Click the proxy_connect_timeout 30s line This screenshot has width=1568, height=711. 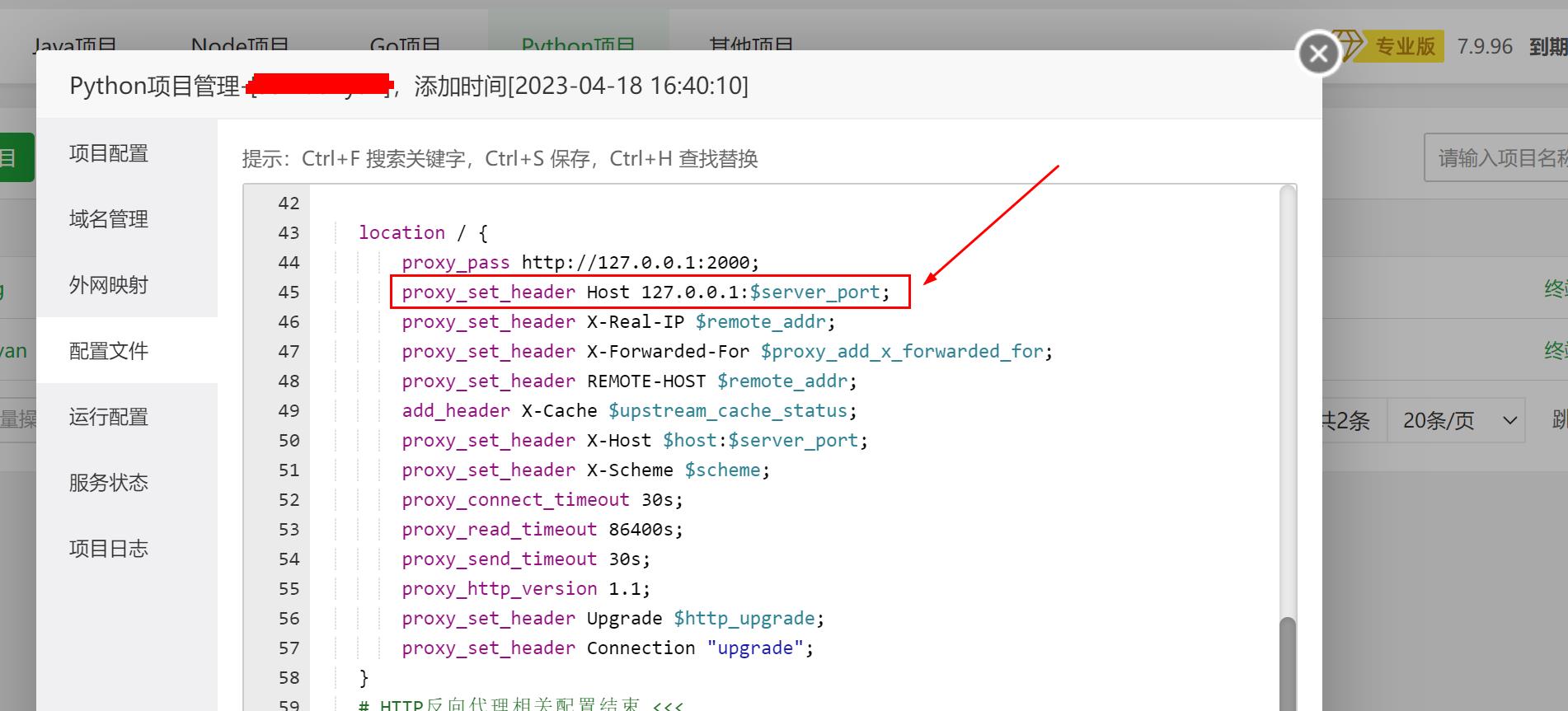coord(542,499)
